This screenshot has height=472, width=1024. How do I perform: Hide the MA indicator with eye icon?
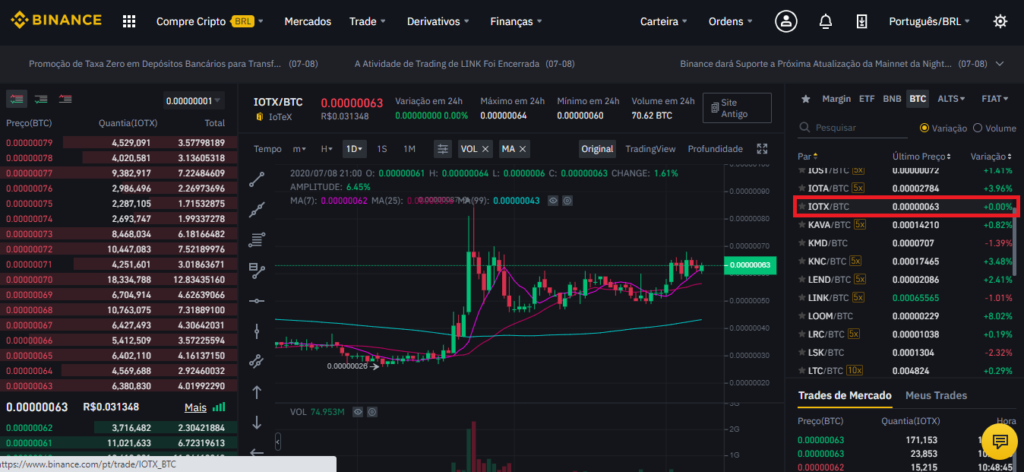pos(553,200)
